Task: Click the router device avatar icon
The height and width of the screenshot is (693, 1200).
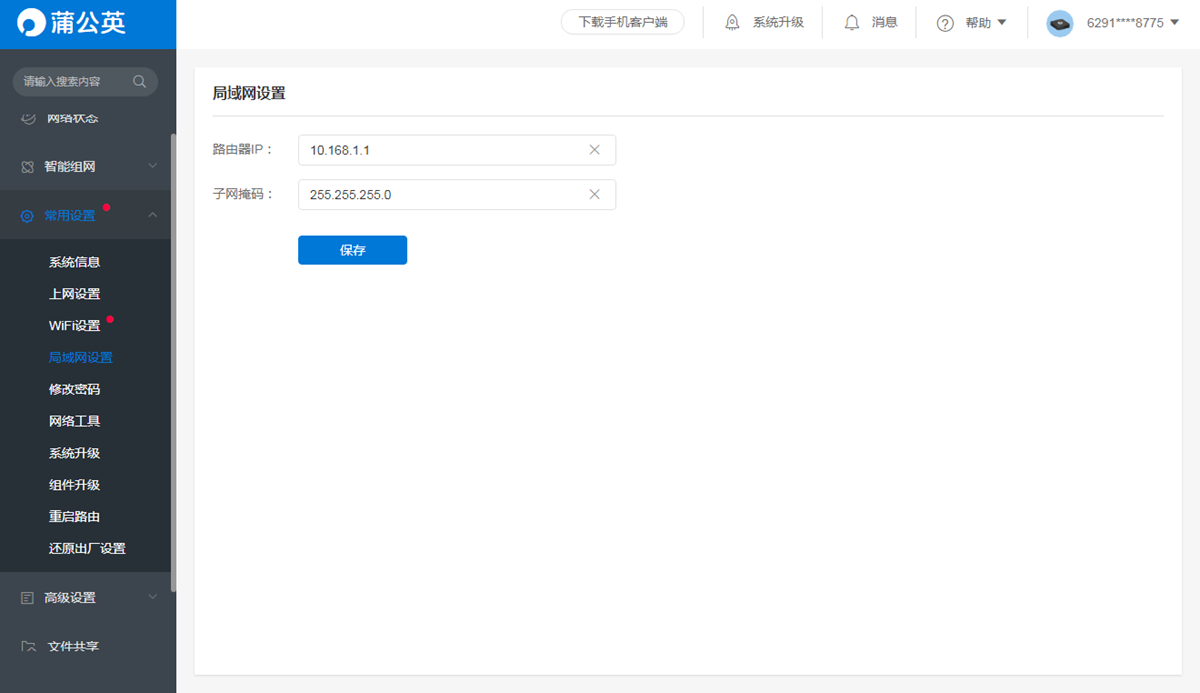Action: (1060, 23)
